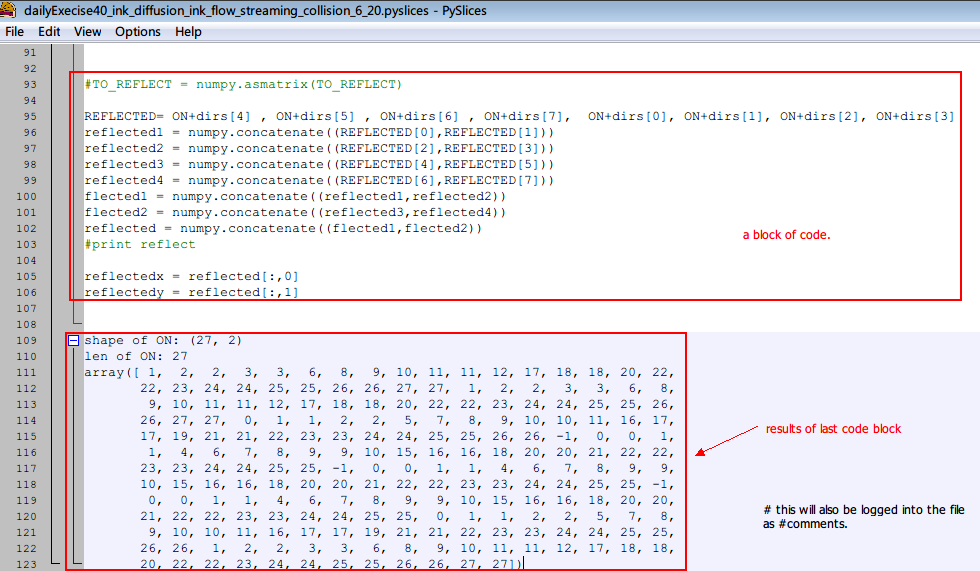This screenshot has height=571, width=980.
Task: Click the 'array([ 1, 2, 2,' output line
Action: click(379, 373)
